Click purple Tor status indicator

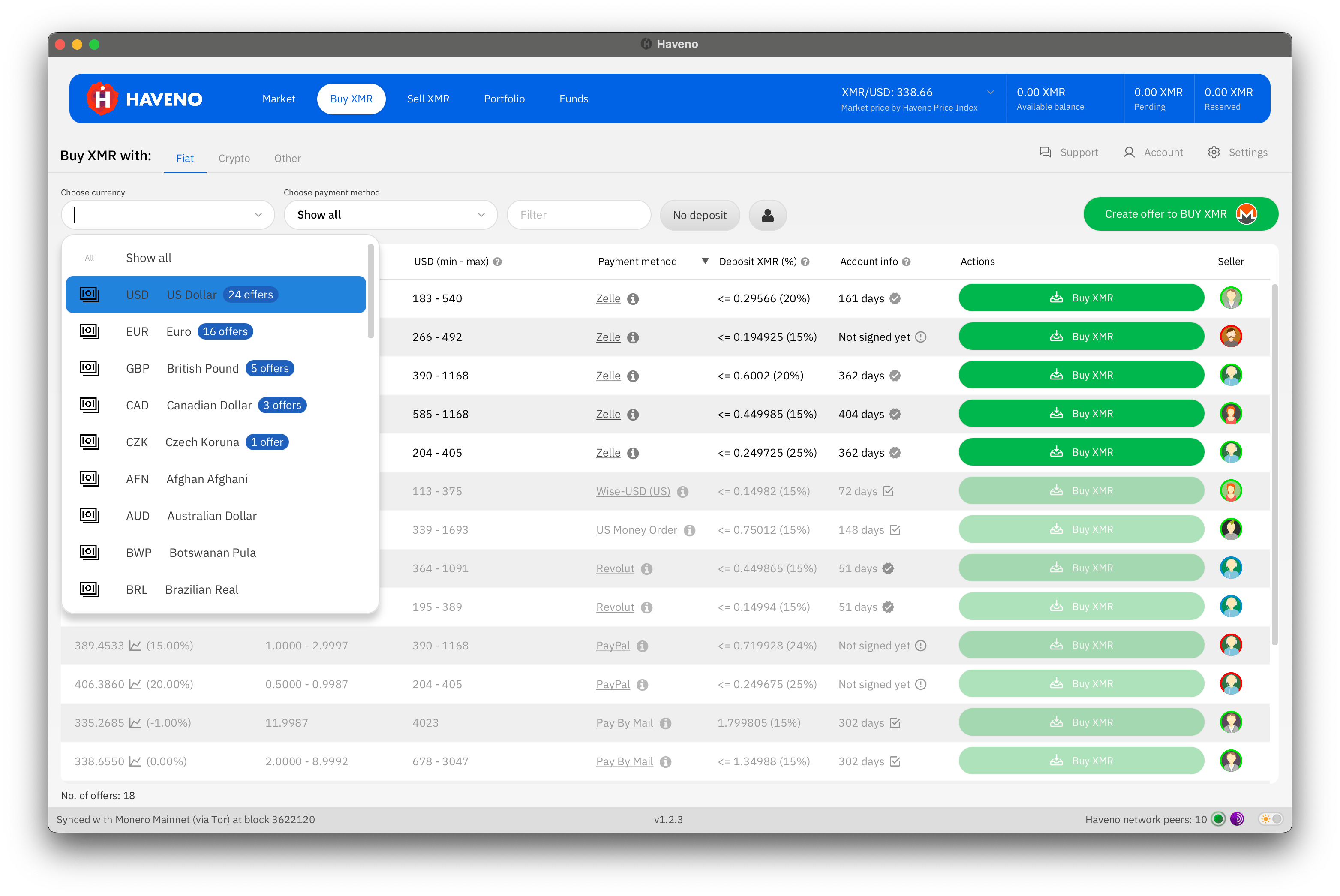coord(1237,819)
